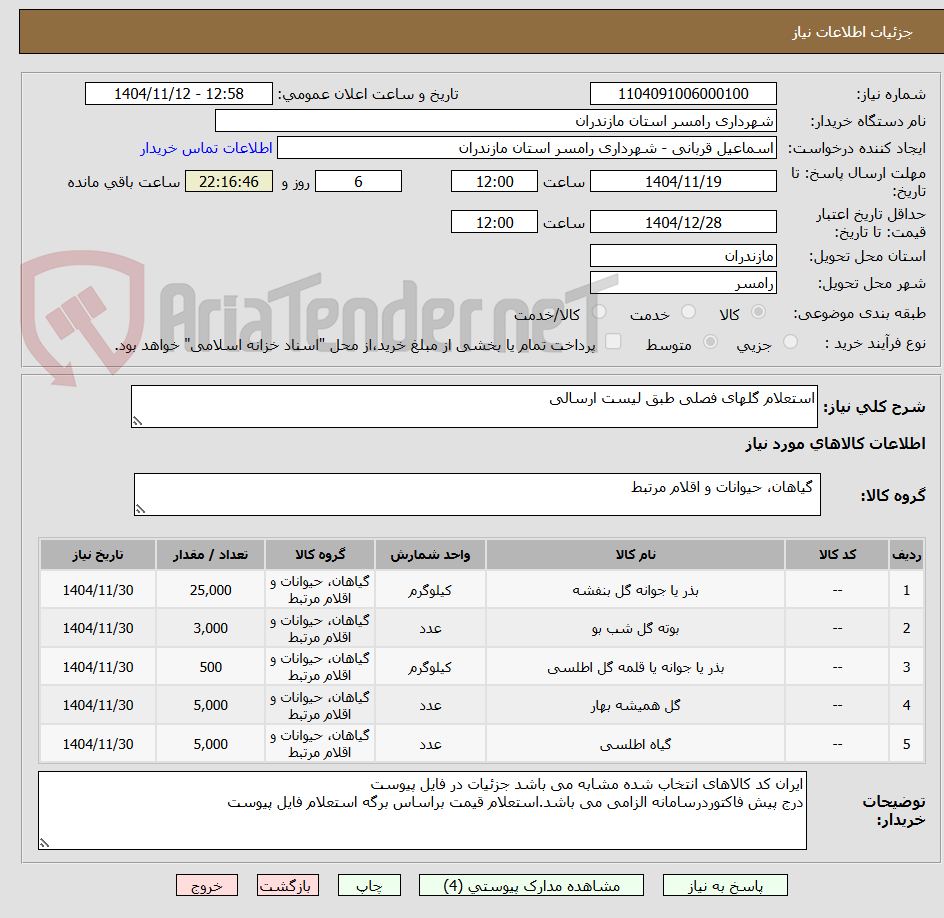Click the row بوته گل شب بو
The width and height of the screenshot is (944, 918).
[x=482, y=628]
